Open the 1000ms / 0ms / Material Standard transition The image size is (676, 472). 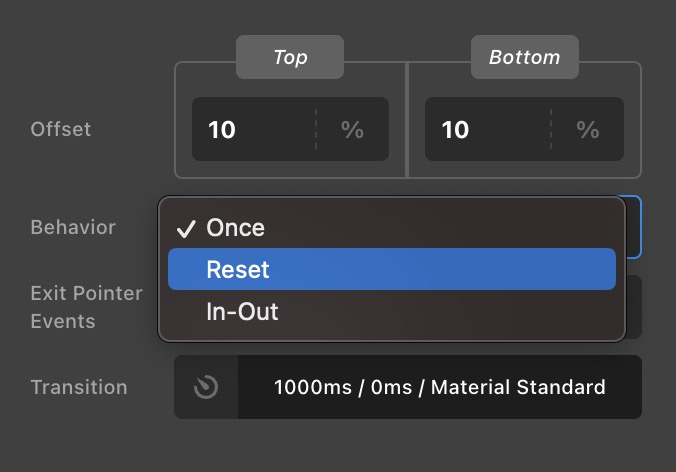coord(439,387)
